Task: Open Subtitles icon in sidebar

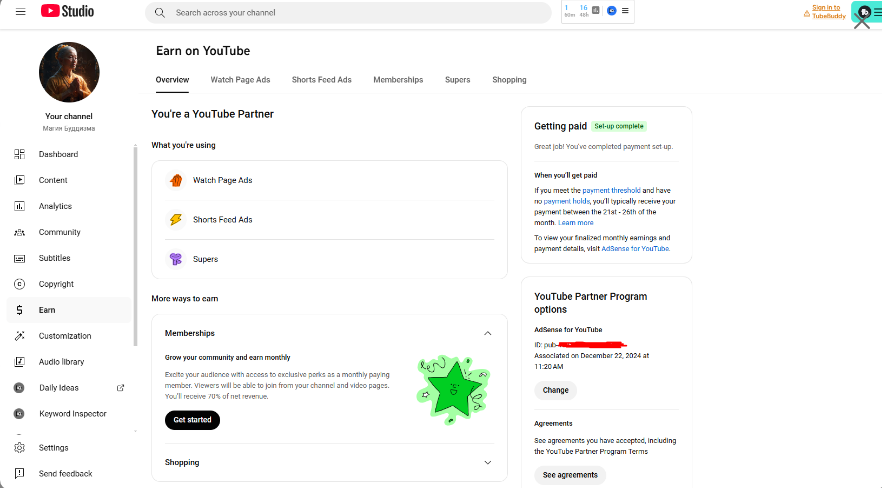Action: pos(20,258)
